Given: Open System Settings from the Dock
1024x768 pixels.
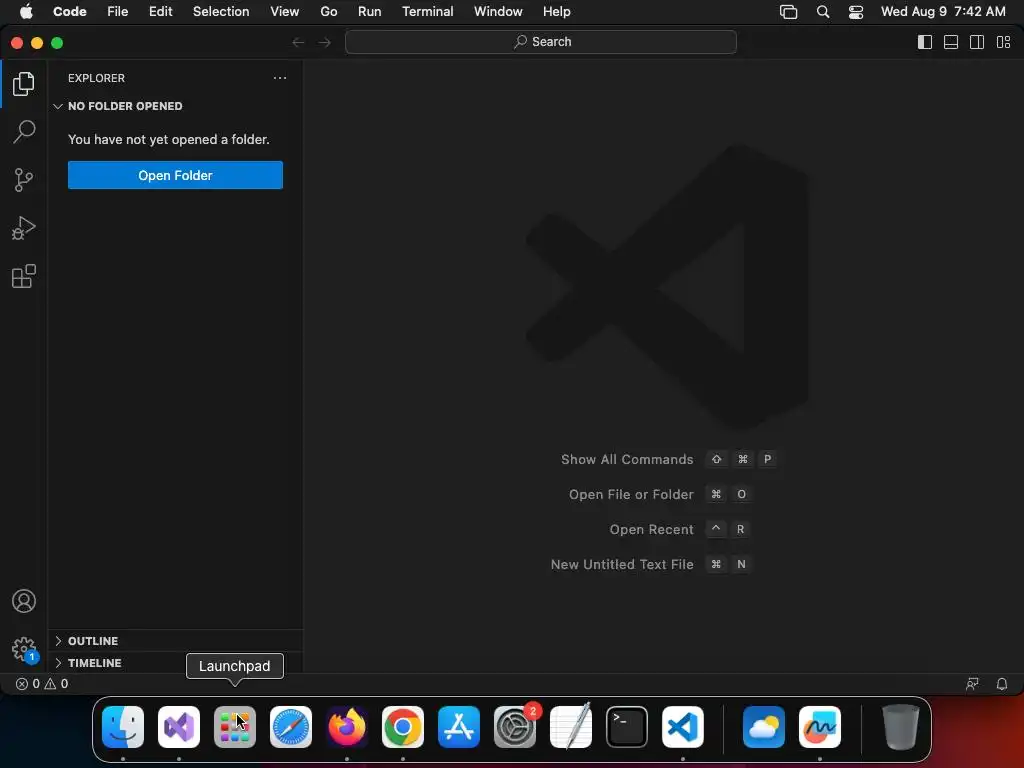Looking at the screenshot, I should [x=515, y=727].
